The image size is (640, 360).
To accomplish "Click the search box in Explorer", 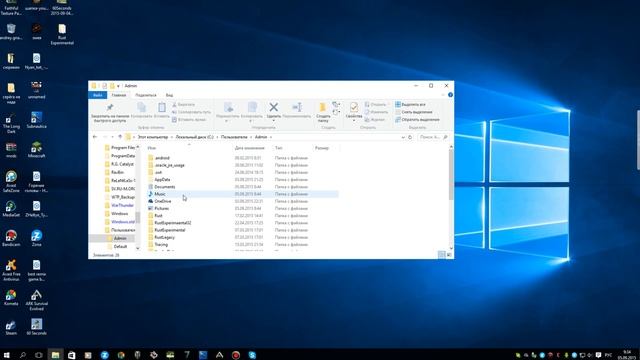I will [x=433, y=137].
